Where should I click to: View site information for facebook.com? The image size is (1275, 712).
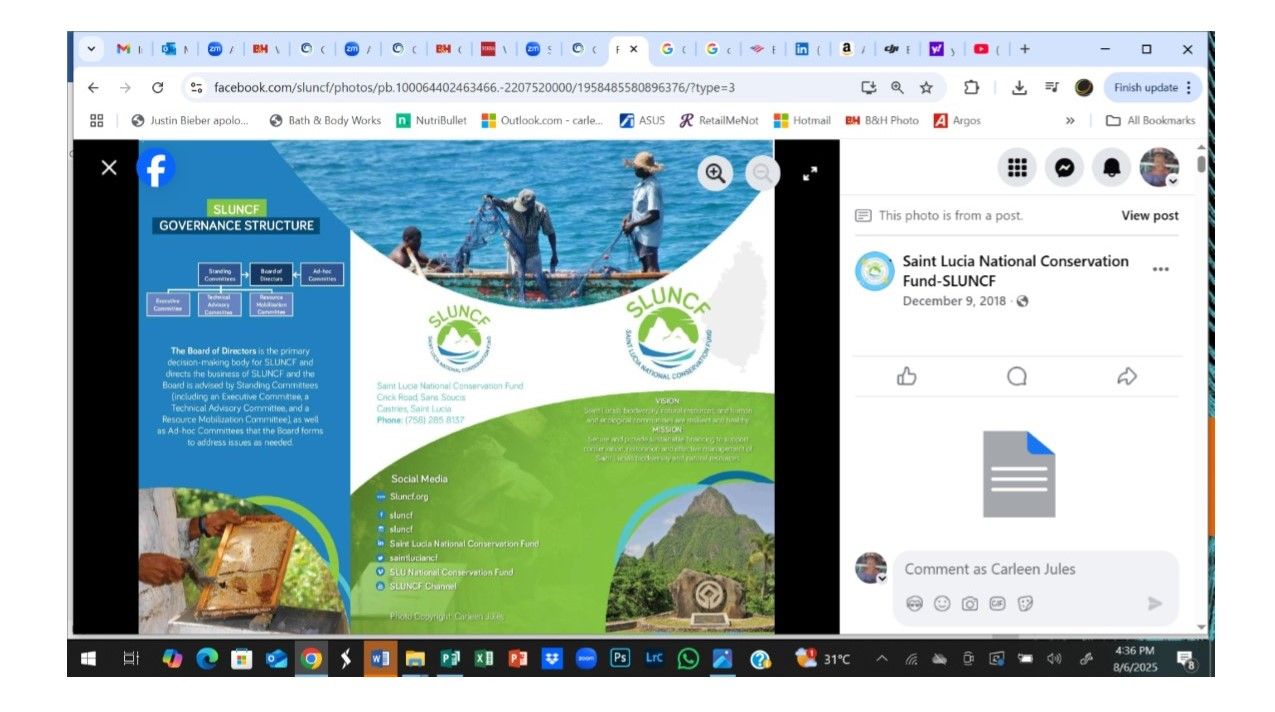coord(196,87)
